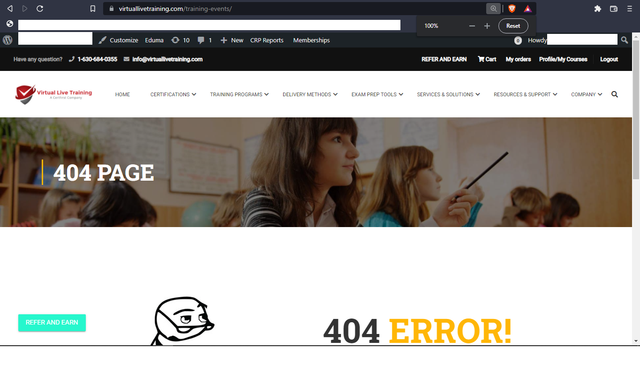Click admin bar search magnifier icon
This screenshot has width=640, height=381.
click(624, 40)
